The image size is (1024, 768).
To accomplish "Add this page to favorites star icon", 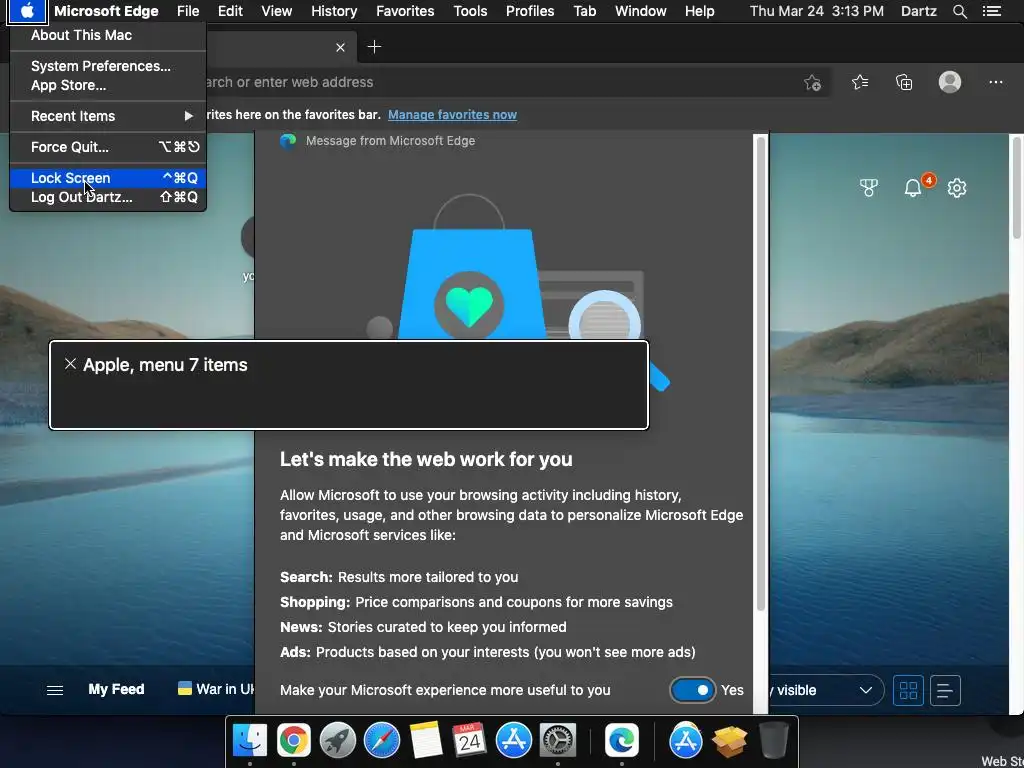I will [812, 82].
